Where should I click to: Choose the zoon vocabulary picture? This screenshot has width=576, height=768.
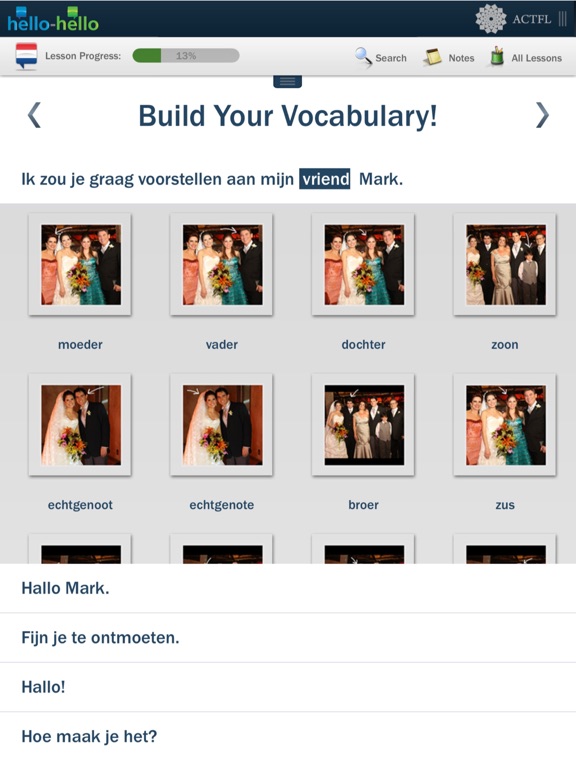click(505, 264)
